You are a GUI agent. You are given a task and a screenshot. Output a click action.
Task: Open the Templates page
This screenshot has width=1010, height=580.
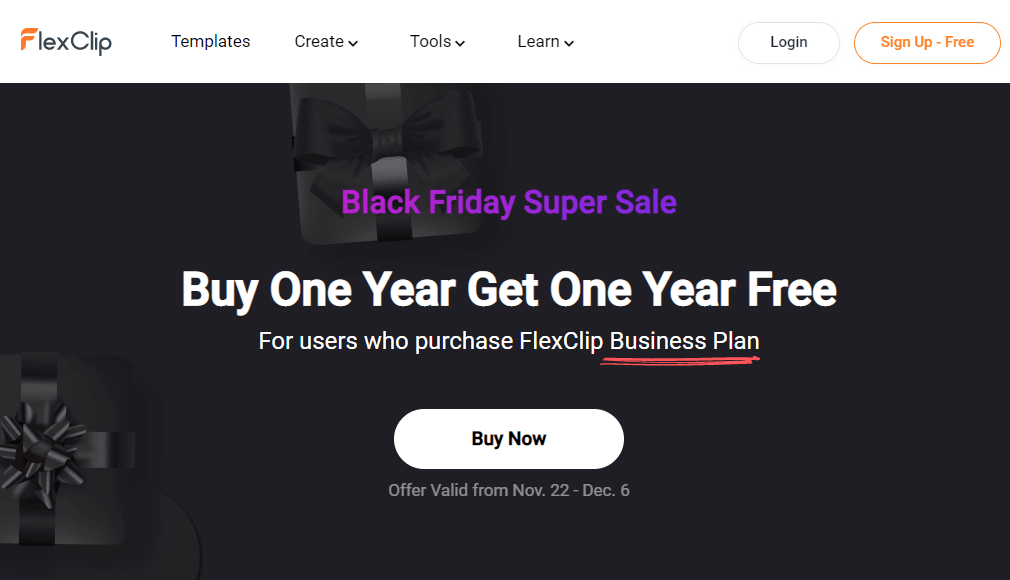[211, 41]
